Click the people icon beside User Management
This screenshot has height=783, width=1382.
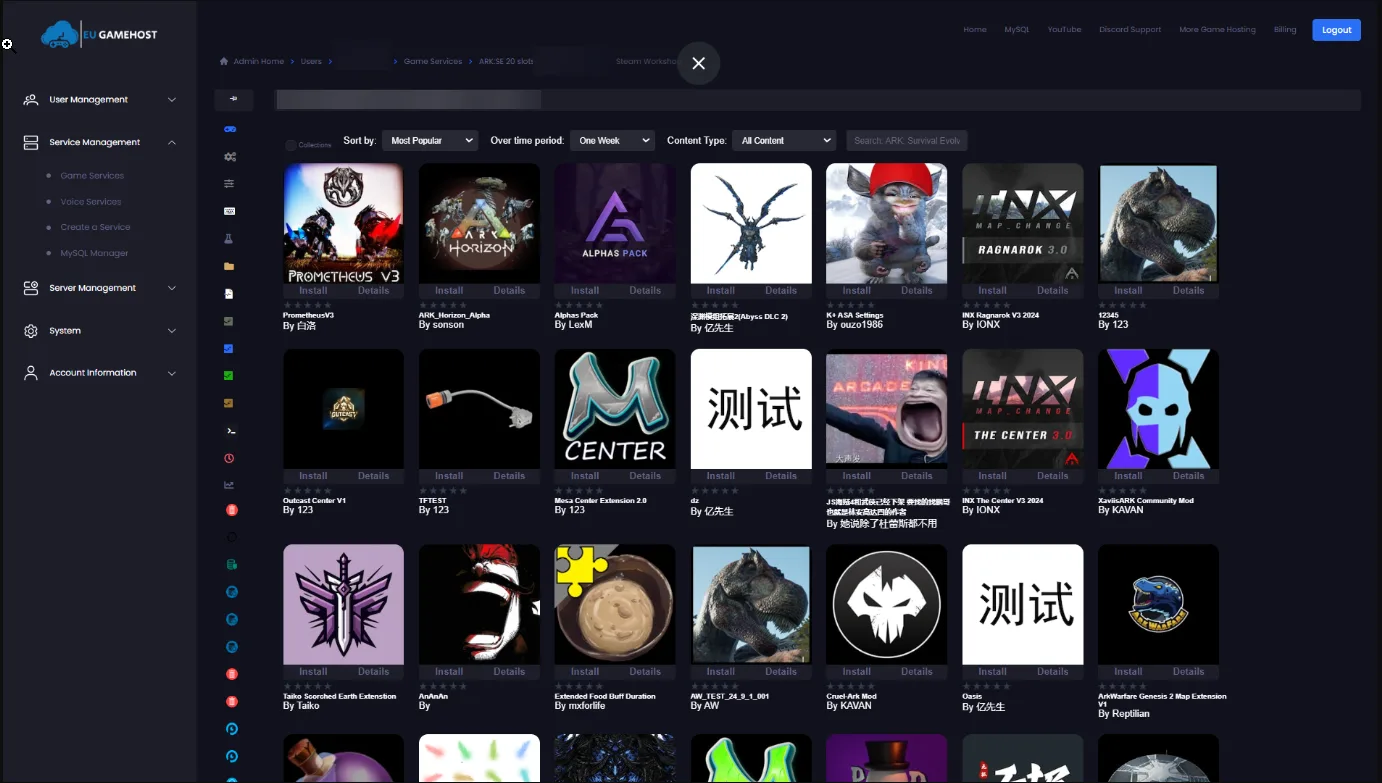click(31, 100)
